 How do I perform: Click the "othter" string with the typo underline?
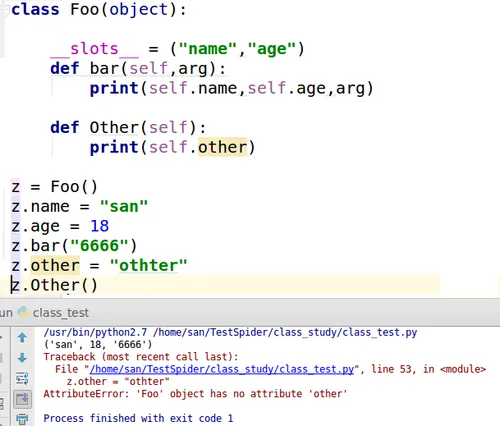[x=148, y=266]
